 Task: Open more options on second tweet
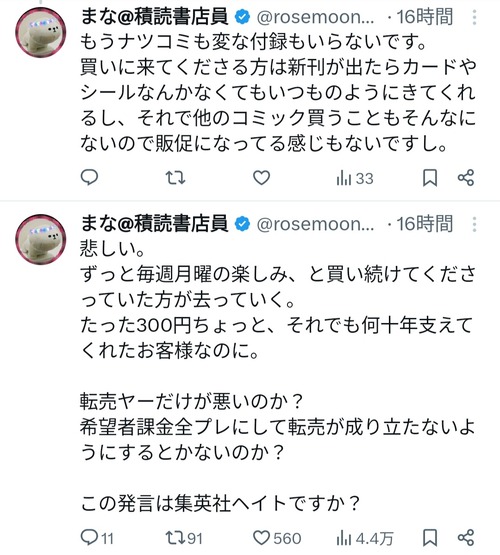tap(474, 224)
